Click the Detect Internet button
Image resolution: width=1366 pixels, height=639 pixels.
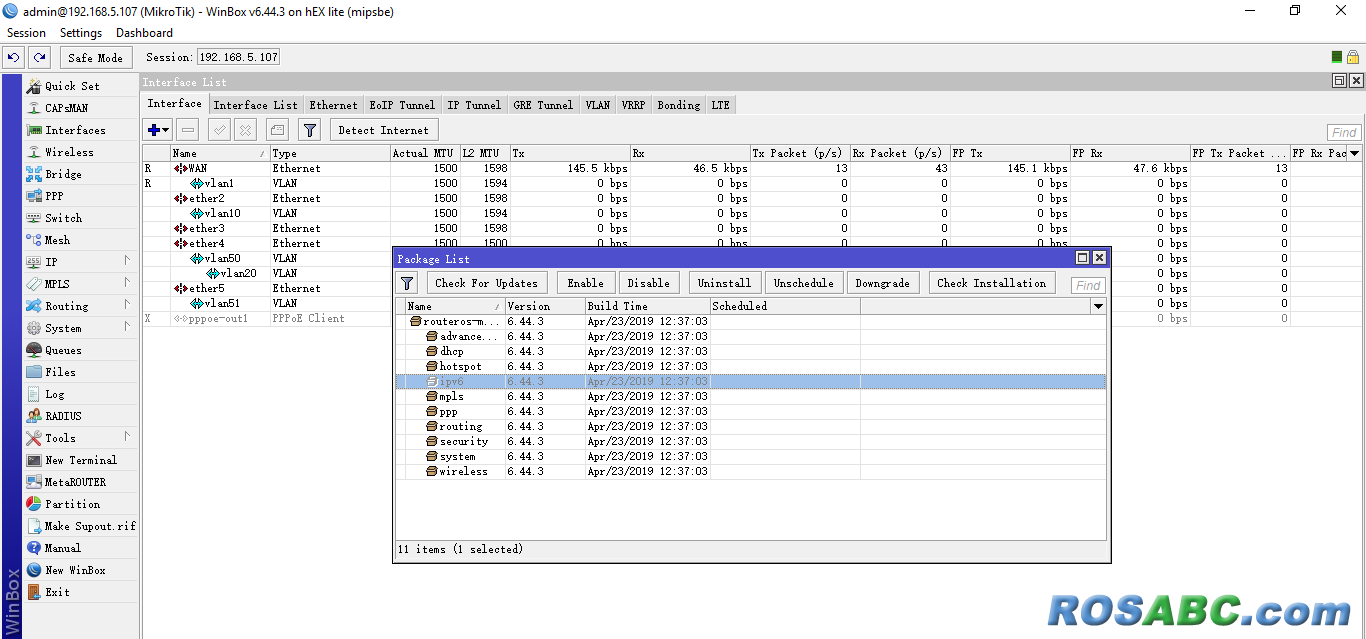click(384, 130)
